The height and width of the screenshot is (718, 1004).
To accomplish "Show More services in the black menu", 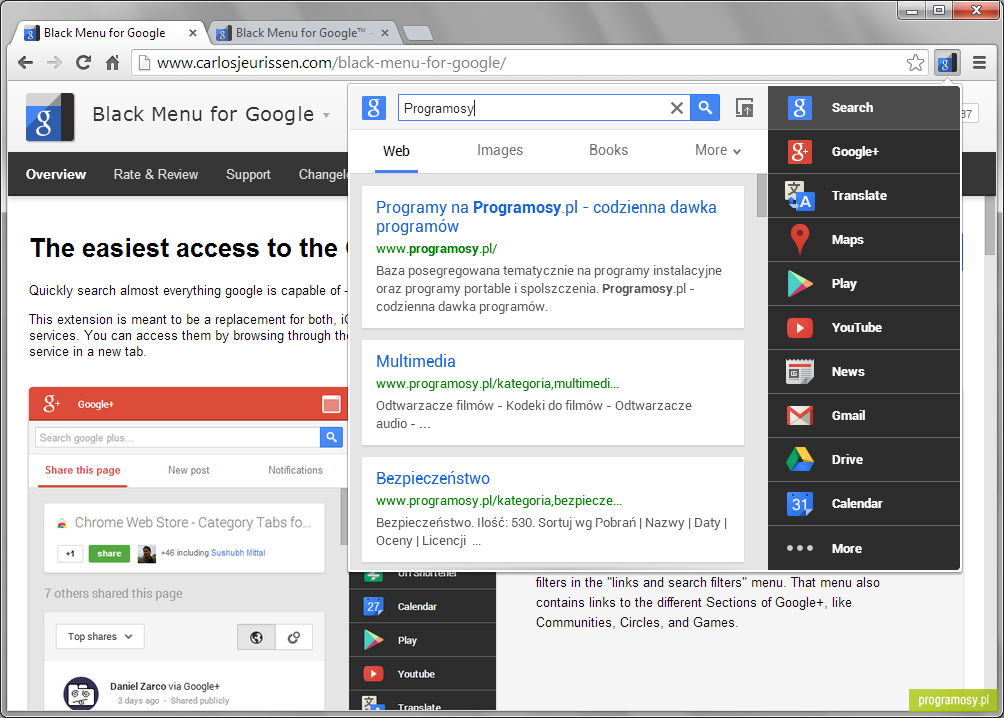I will [864, 548].
